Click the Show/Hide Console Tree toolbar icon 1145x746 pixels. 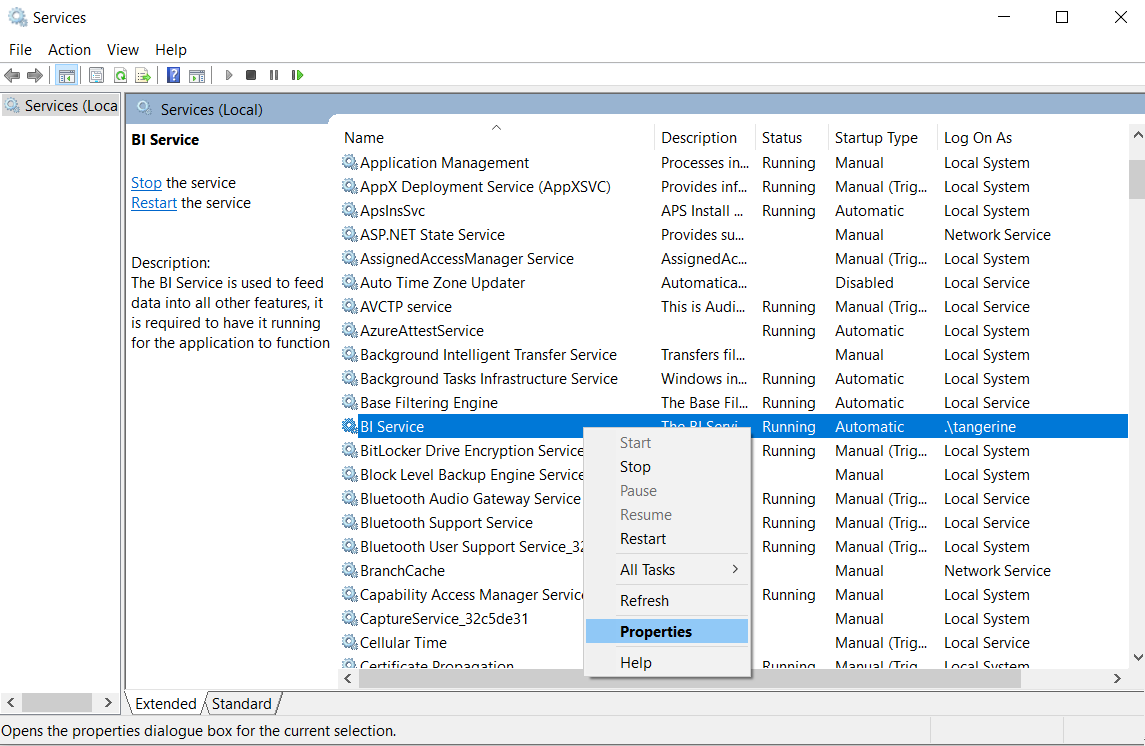tap(67, 75)
